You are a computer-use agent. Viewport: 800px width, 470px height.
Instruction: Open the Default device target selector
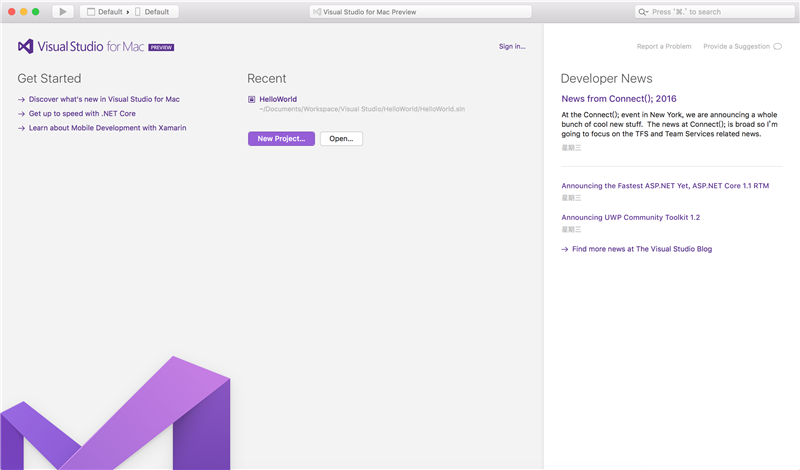pyautogui.click(x=152, y=12)
